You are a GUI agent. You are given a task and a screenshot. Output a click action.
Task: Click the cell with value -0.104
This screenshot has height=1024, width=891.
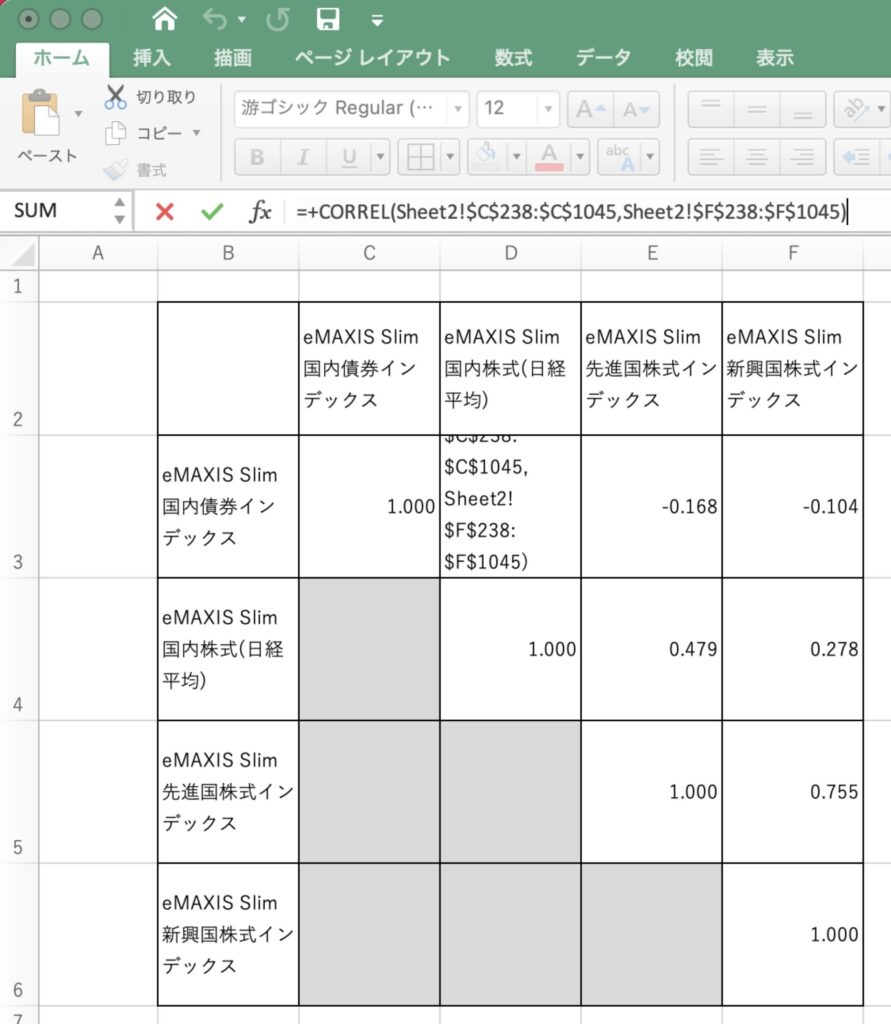coord(792,506)
